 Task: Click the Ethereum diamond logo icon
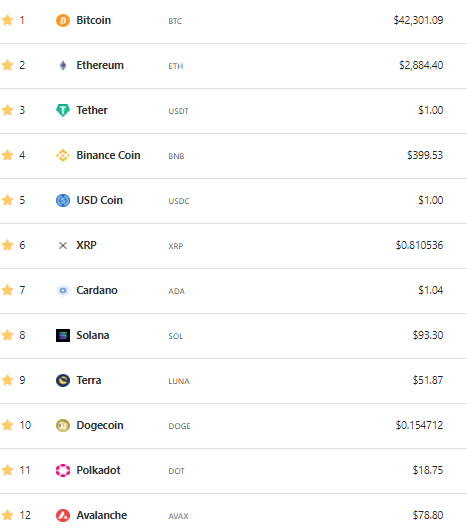[63, 65]
